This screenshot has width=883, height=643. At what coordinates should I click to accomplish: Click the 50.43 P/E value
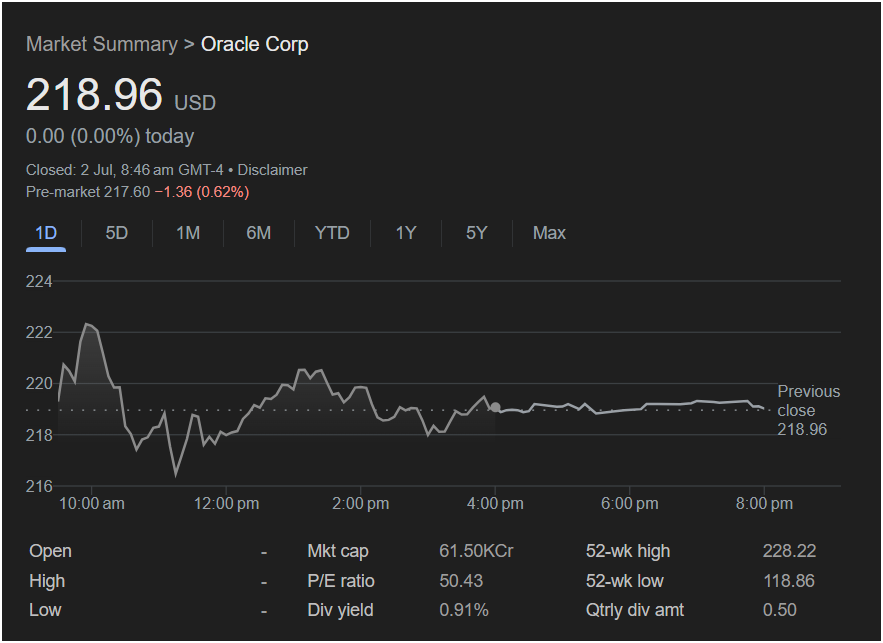pos(461,581)
